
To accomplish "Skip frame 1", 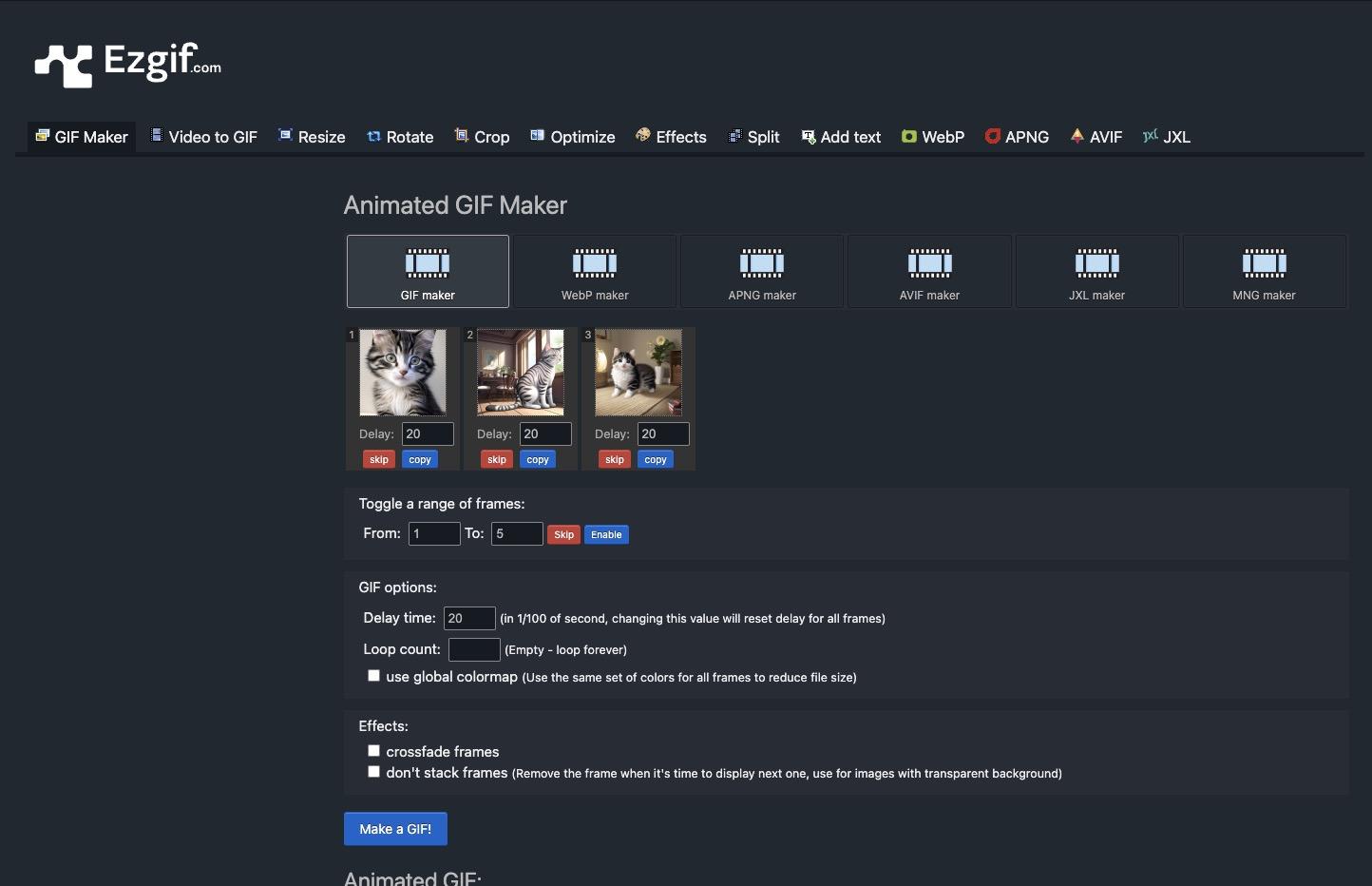I will (x=379, y=459).
